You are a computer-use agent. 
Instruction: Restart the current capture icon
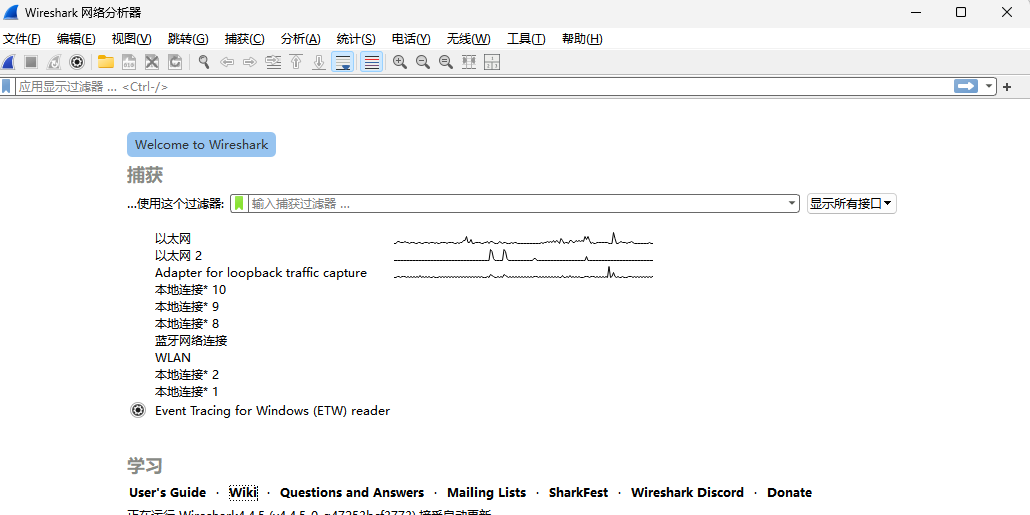pos(54,62)
